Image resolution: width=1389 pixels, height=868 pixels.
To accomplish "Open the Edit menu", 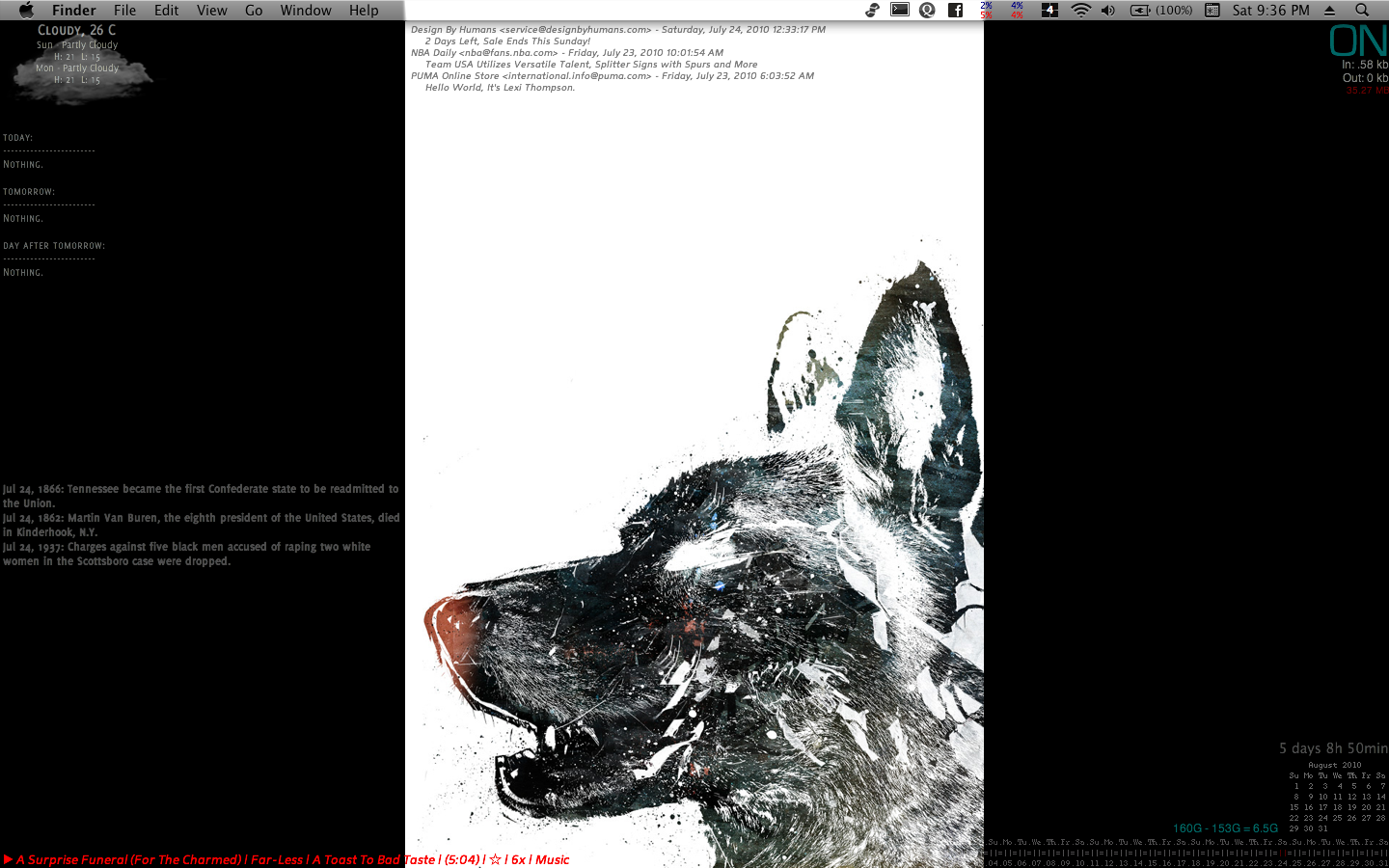I will click(x=166, y=10).
